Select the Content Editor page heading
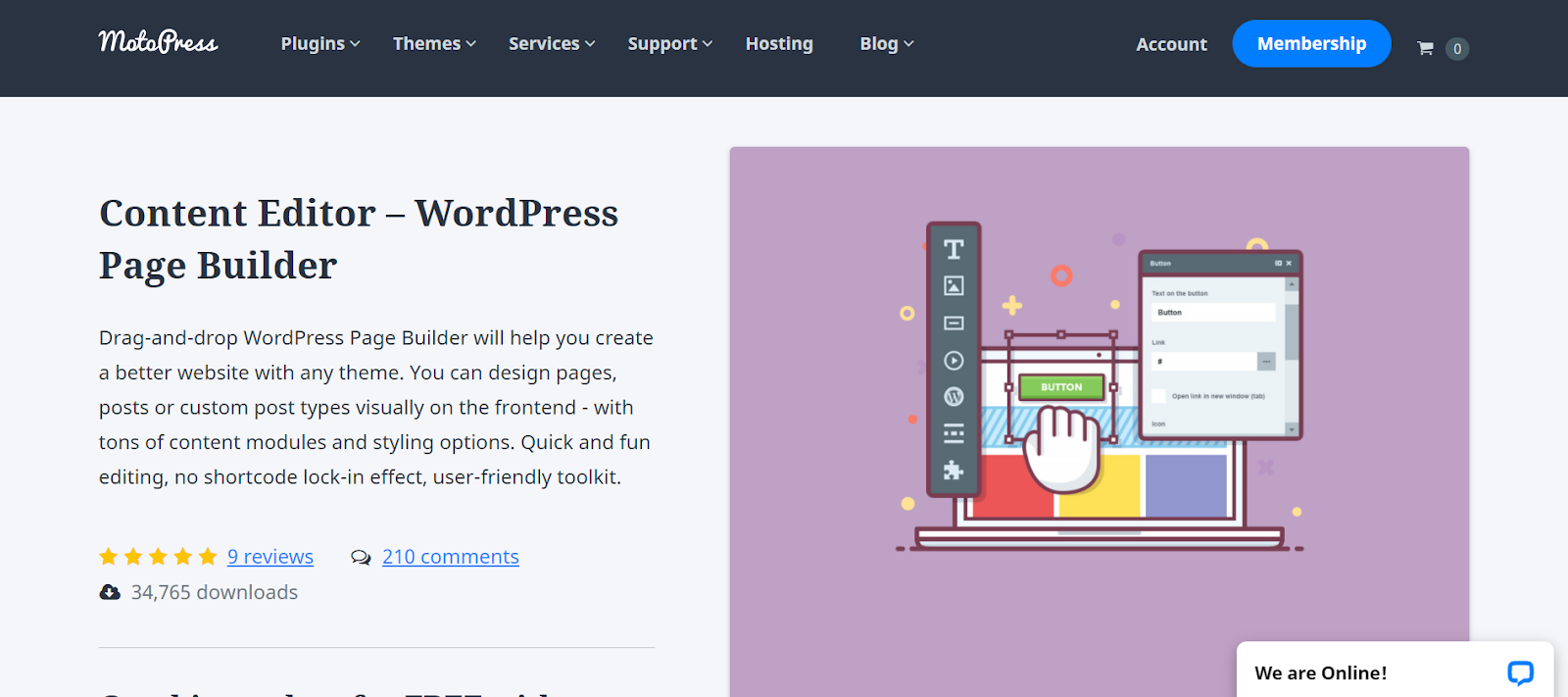Image resolution: width=1568 pixels, height=697 pixels. tap(359, 239)
